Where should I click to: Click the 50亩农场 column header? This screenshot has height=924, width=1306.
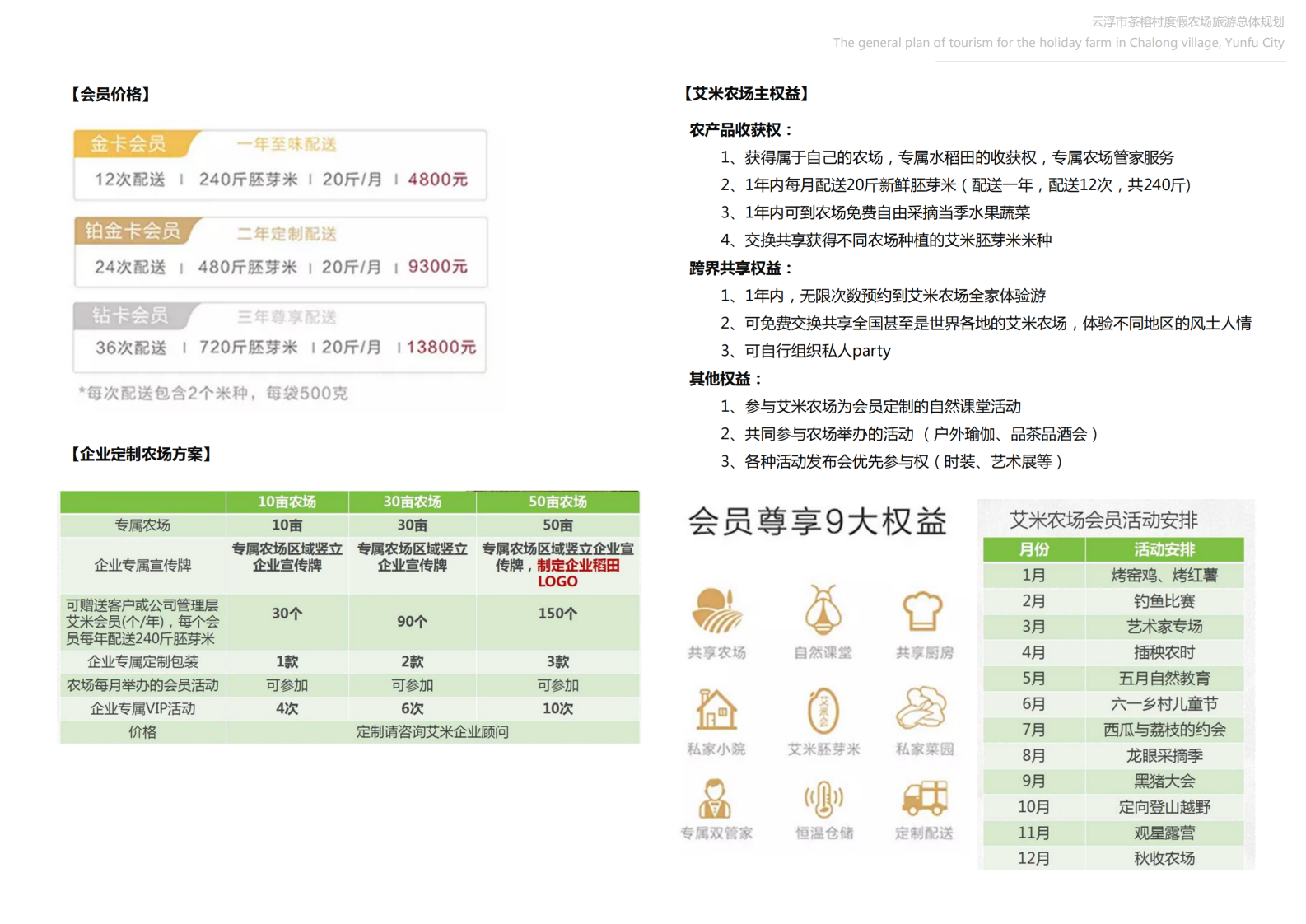[557, 502]
